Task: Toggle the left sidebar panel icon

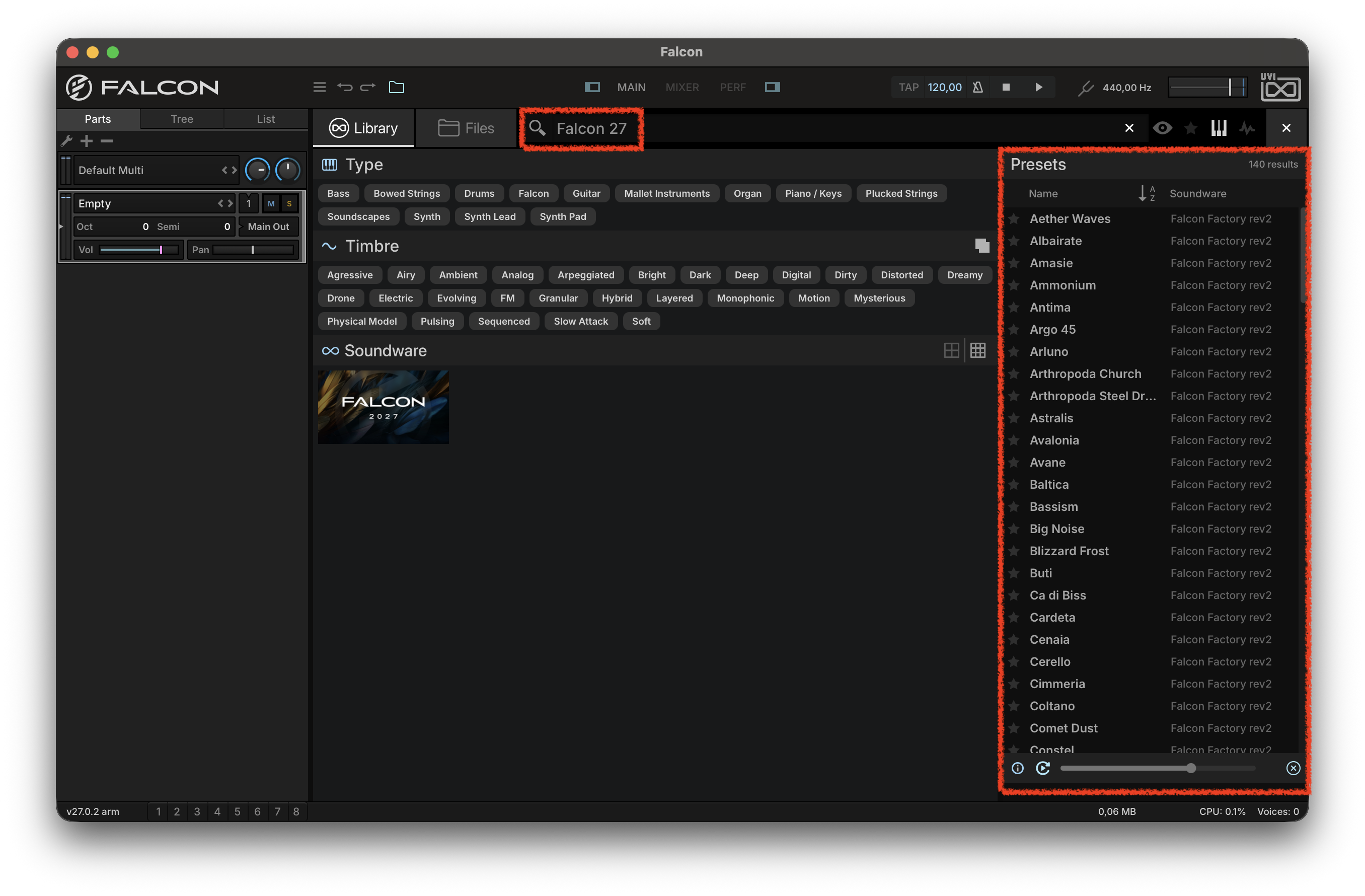Action: [592, 87]
